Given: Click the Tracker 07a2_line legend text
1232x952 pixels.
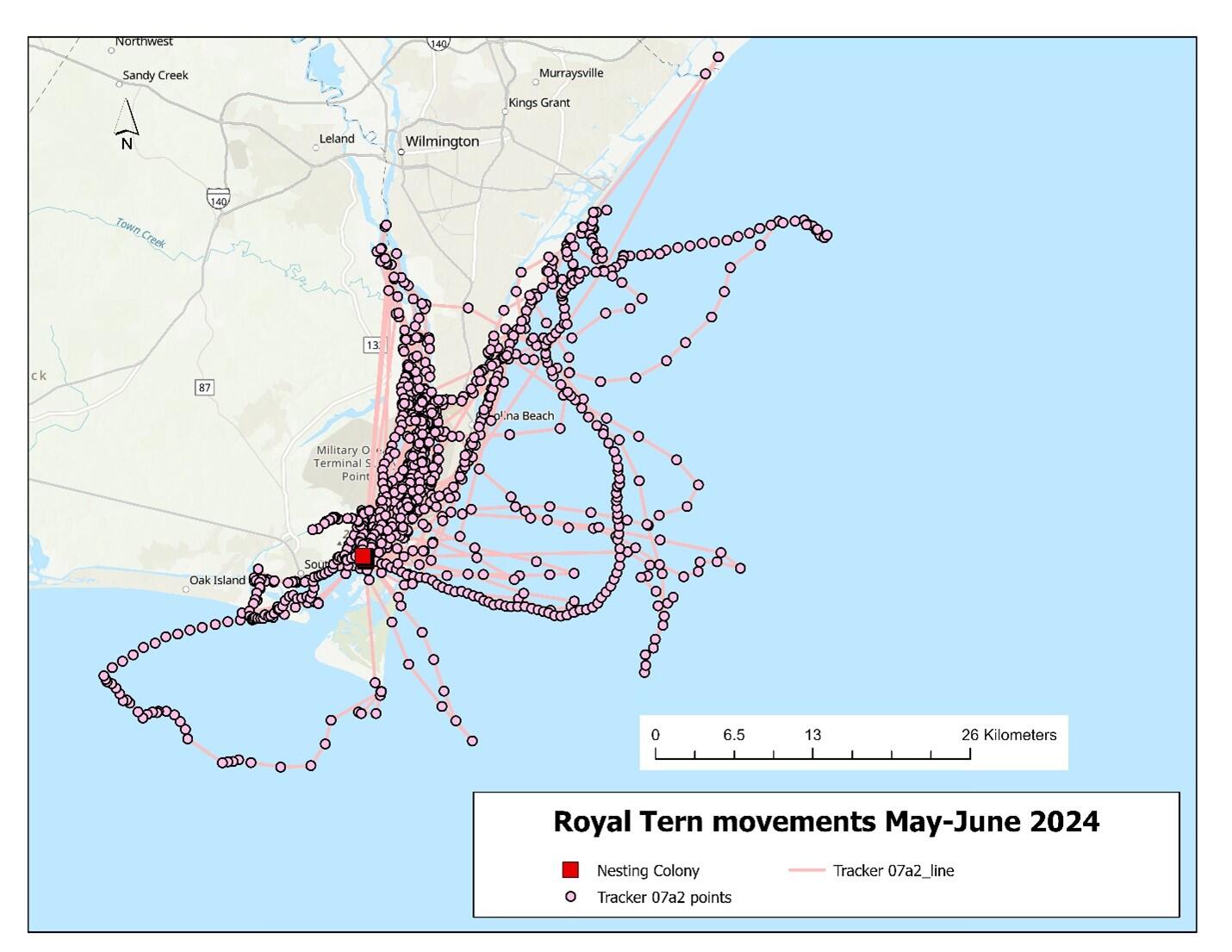Looking at the screenshot, I should [x=893, y=871].
